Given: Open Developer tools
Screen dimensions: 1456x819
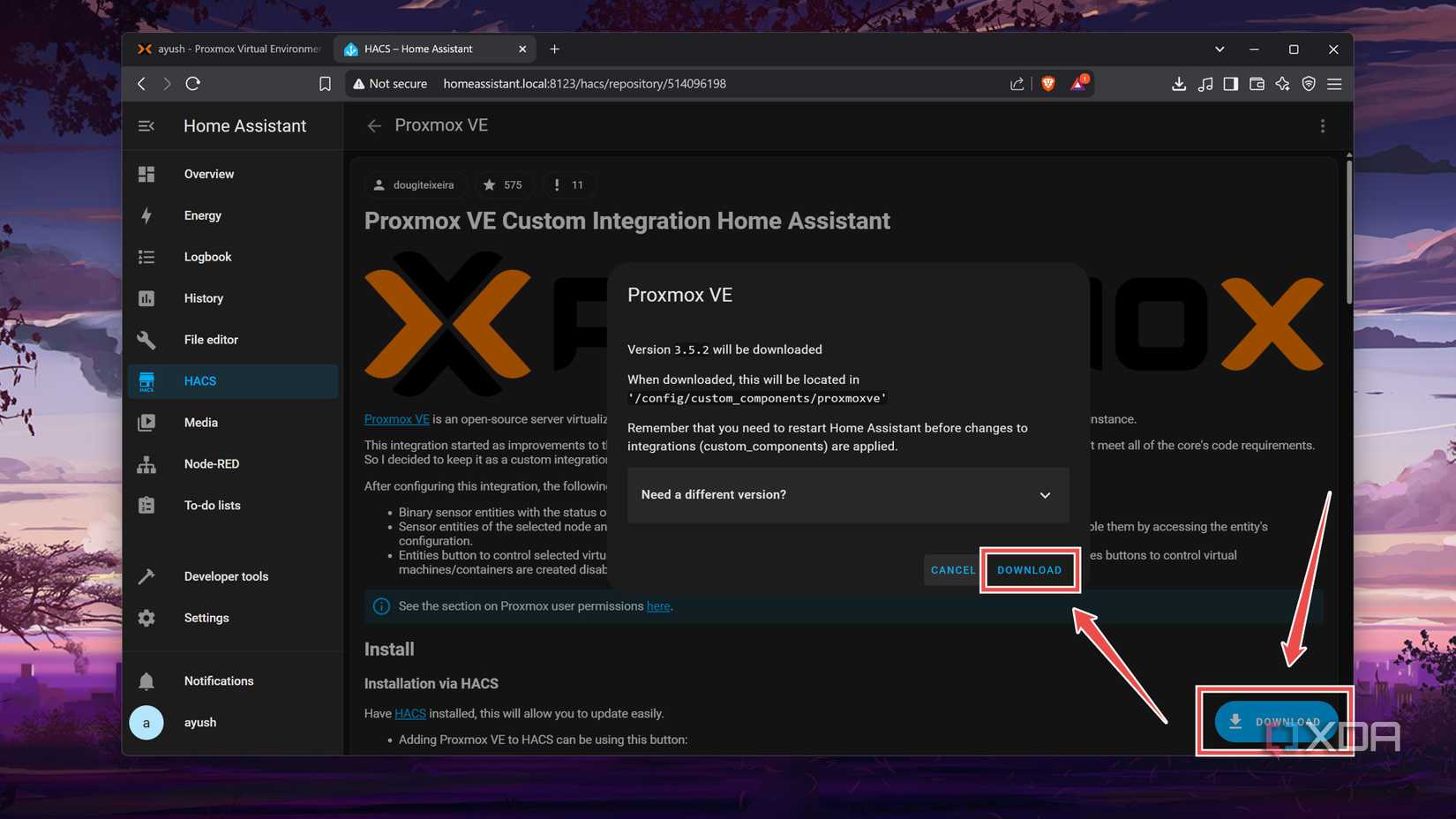Looking at the screenshot, I should 226,575.
